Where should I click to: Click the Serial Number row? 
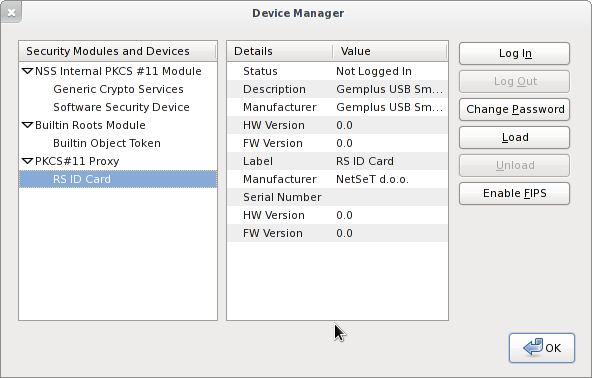coord(337,197)
